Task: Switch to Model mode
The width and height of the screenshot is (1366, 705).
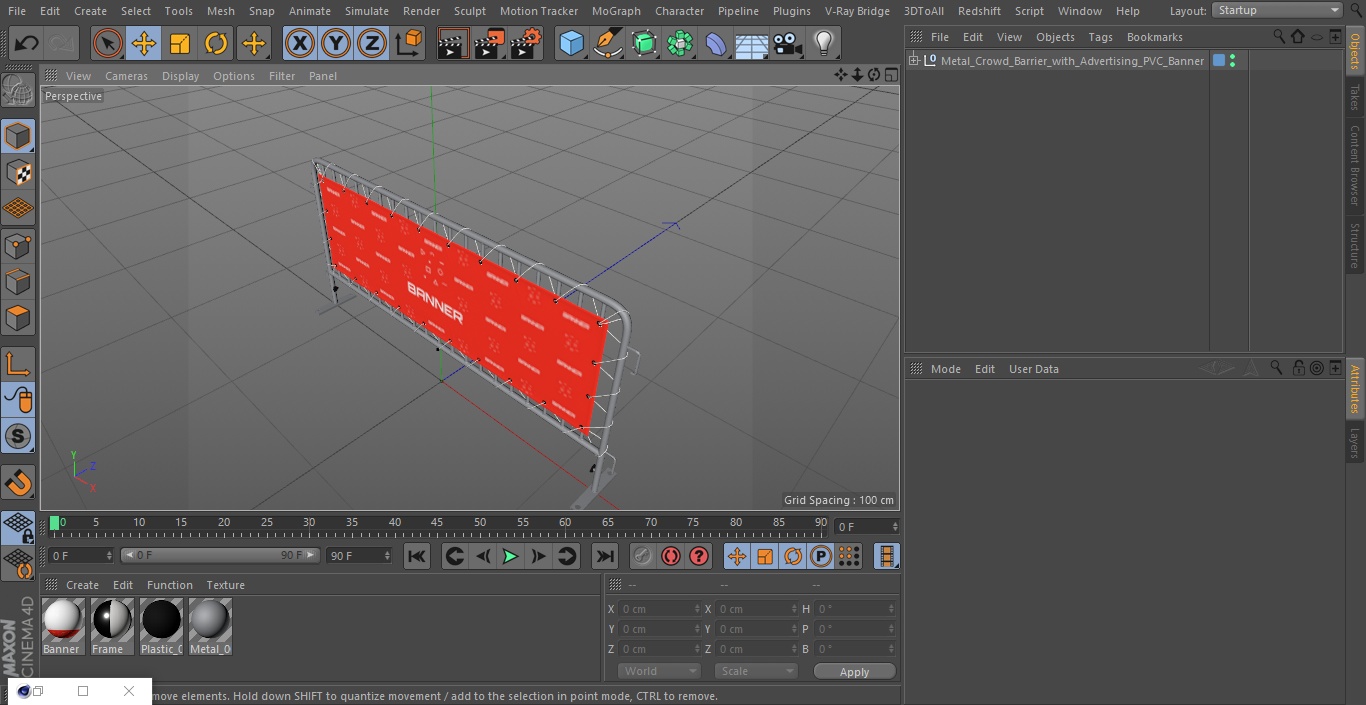Action: click(x=18, y=136)
